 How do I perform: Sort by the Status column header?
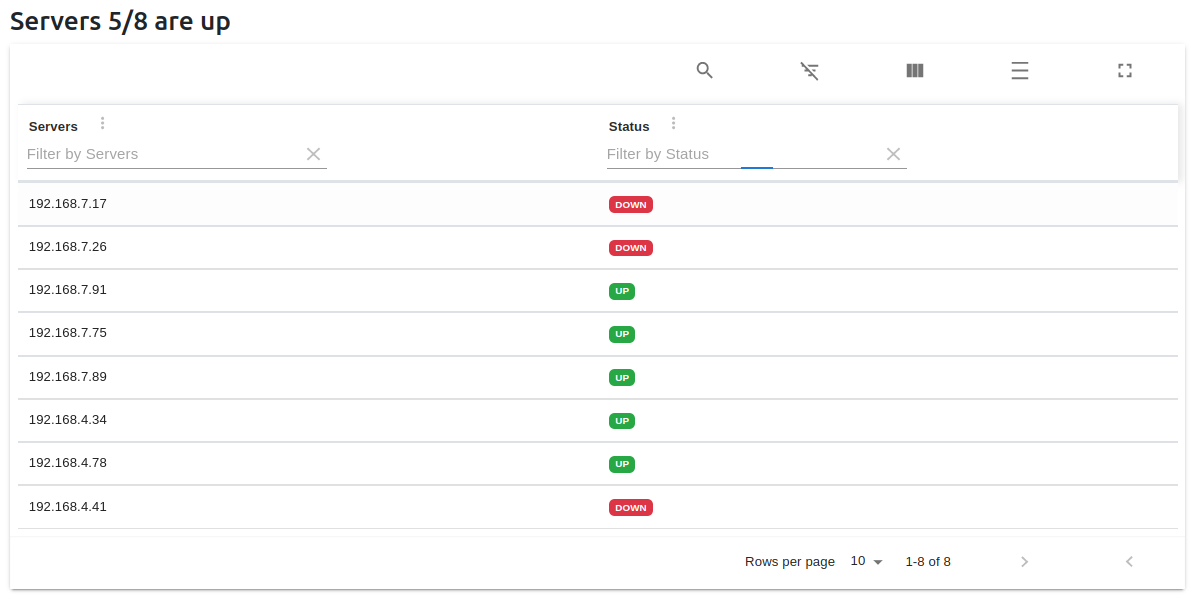[629, 127]
